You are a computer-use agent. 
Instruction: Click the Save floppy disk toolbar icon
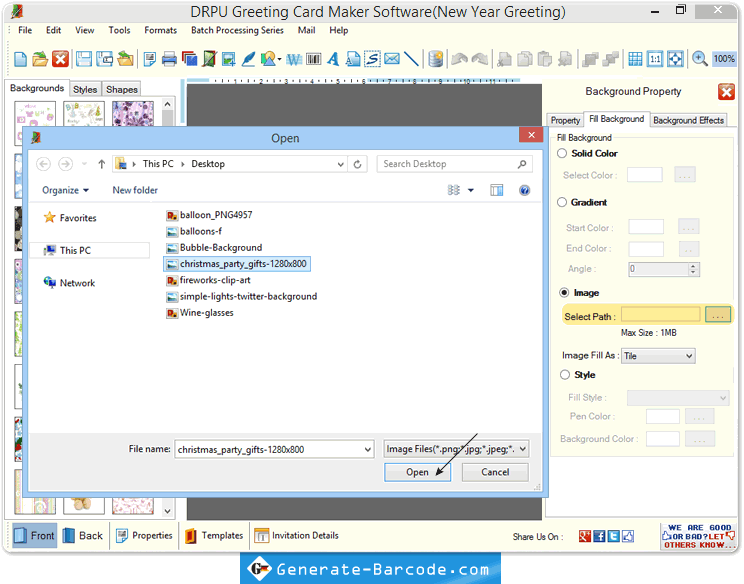click(84, 59)
